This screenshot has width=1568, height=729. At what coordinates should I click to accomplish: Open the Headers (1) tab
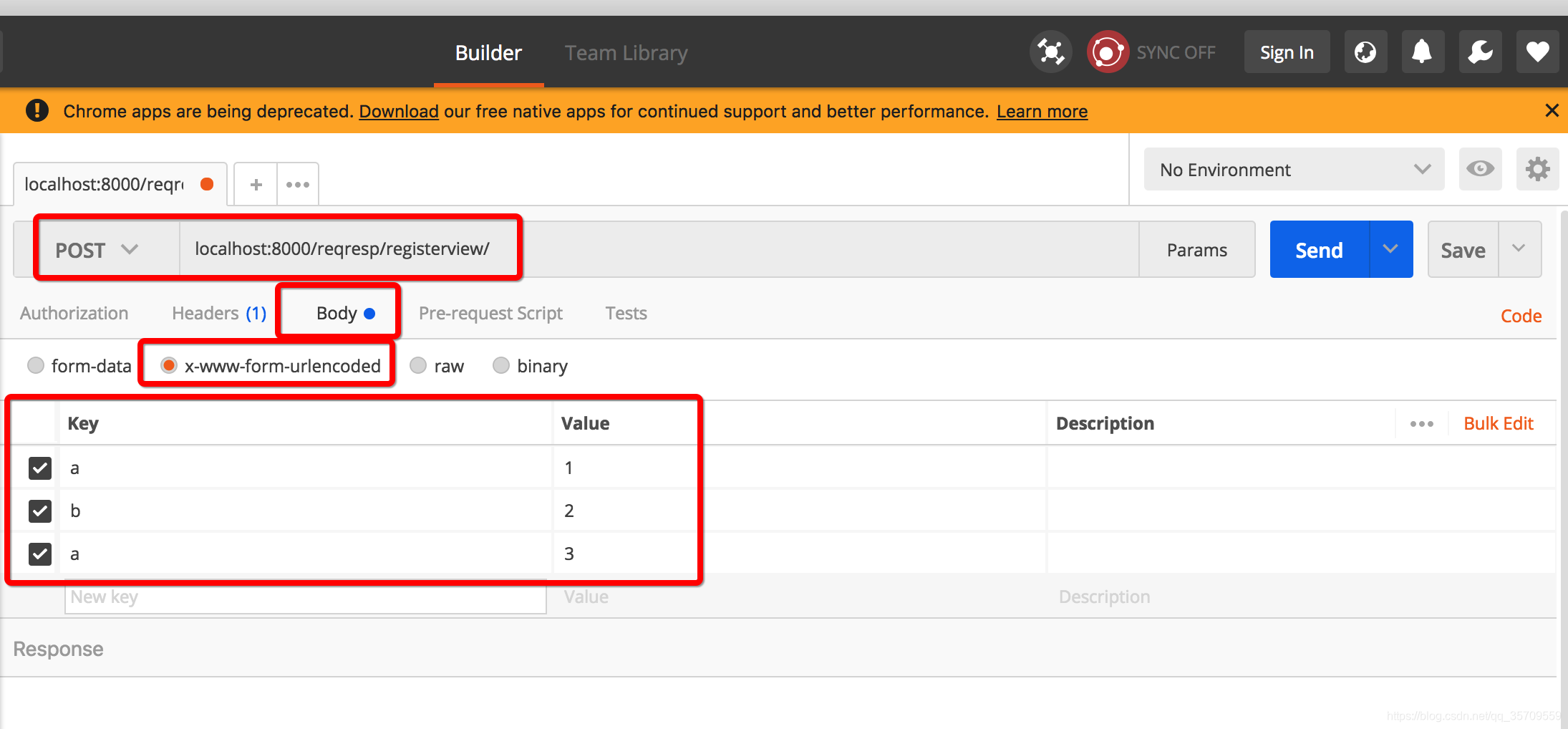pyautogui.click(x=219, y=314)
